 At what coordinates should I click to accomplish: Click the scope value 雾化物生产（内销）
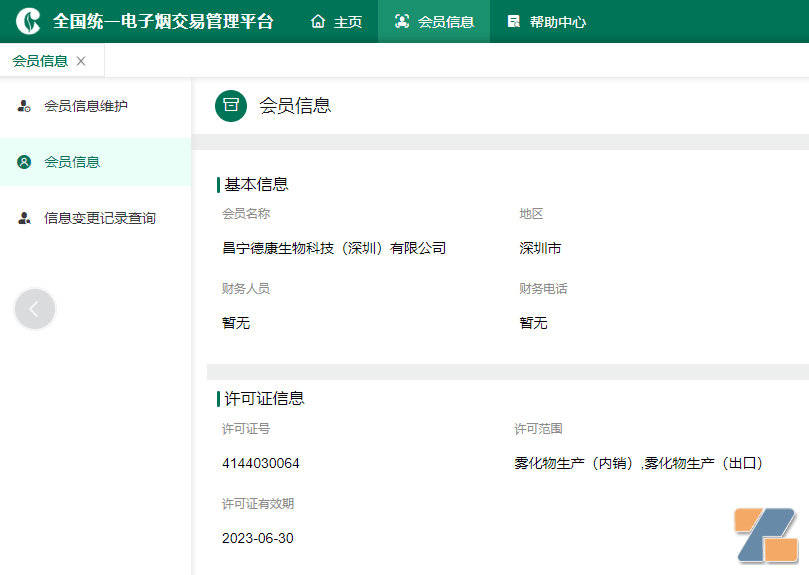[x=574, y=464]
